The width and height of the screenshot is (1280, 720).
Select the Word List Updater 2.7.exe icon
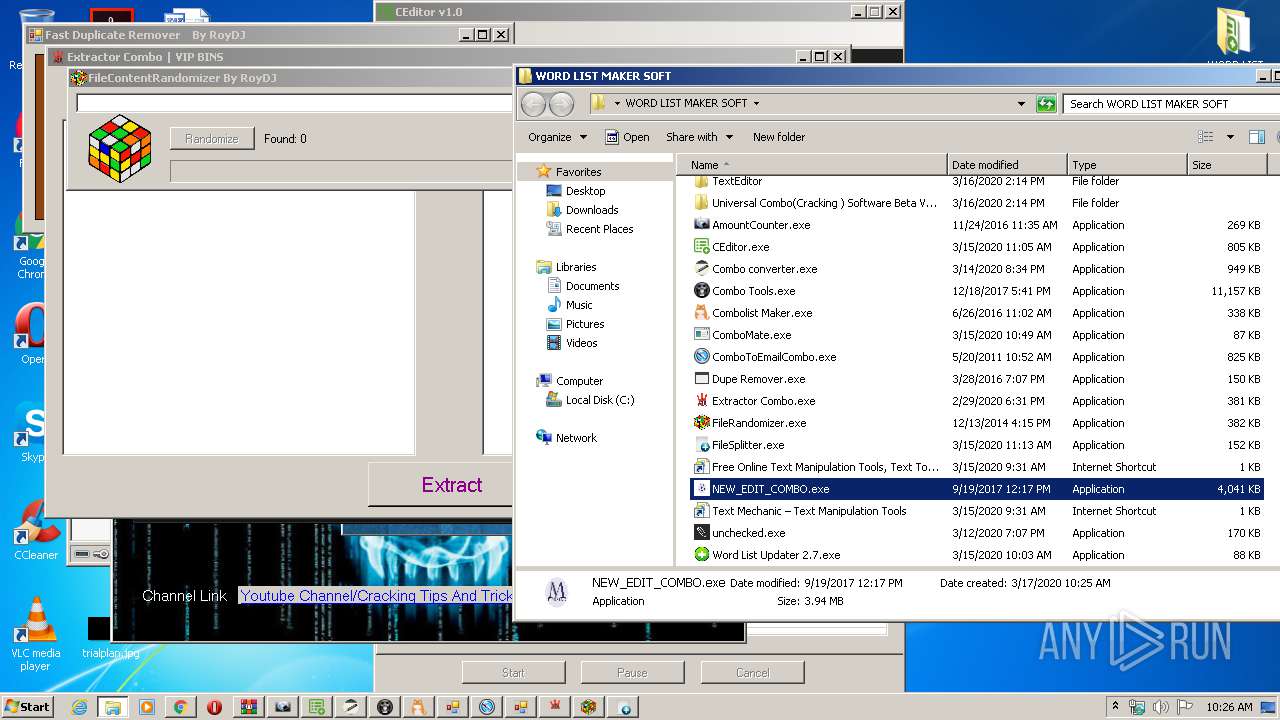702,555
